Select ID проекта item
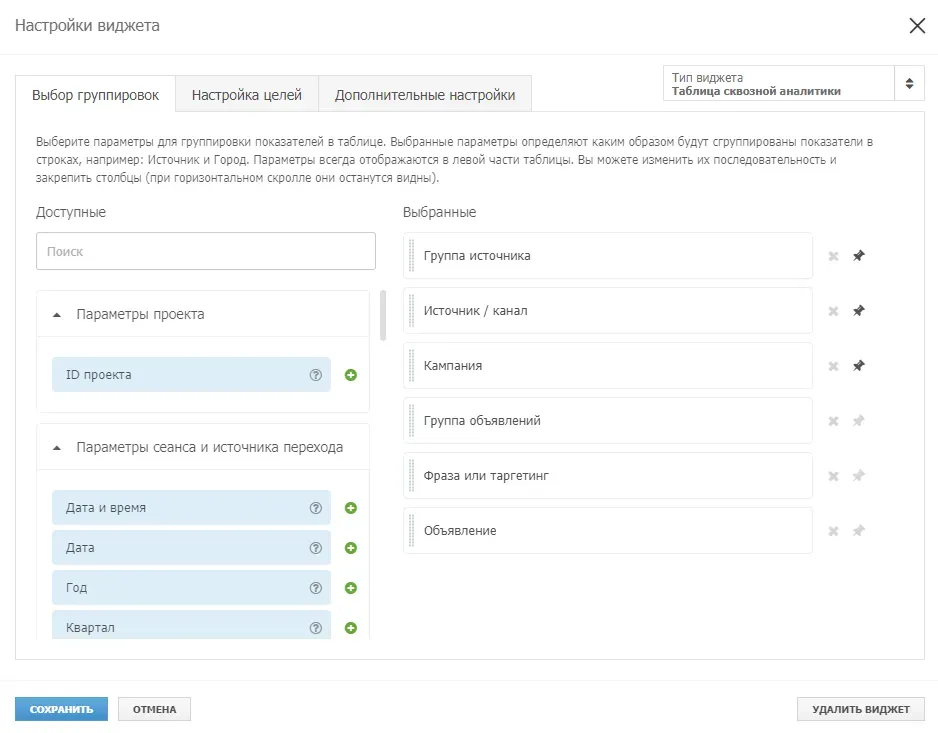 pos(191,375)
